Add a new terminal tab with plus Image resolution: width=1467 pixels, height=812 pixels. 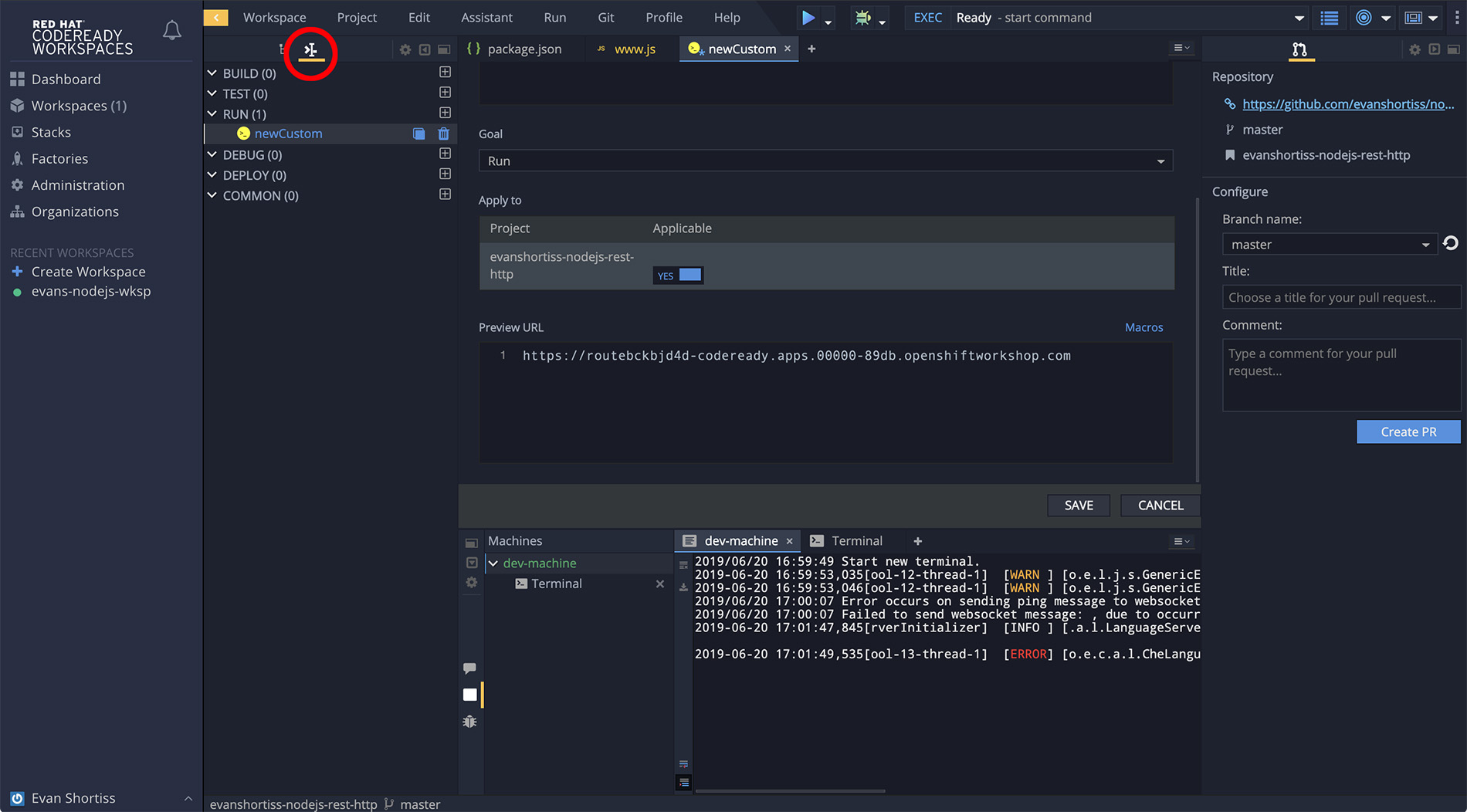(918, 541)
